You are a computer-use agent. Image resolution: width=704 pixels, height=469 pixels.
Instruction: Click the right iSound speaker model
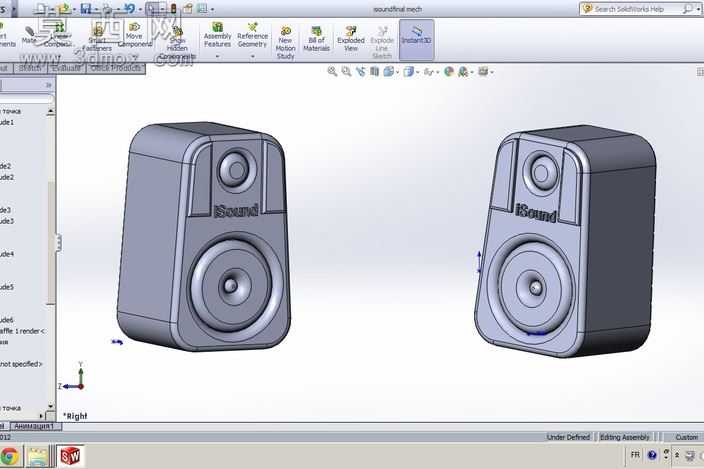pyautogui.click(x=565, y=241)
